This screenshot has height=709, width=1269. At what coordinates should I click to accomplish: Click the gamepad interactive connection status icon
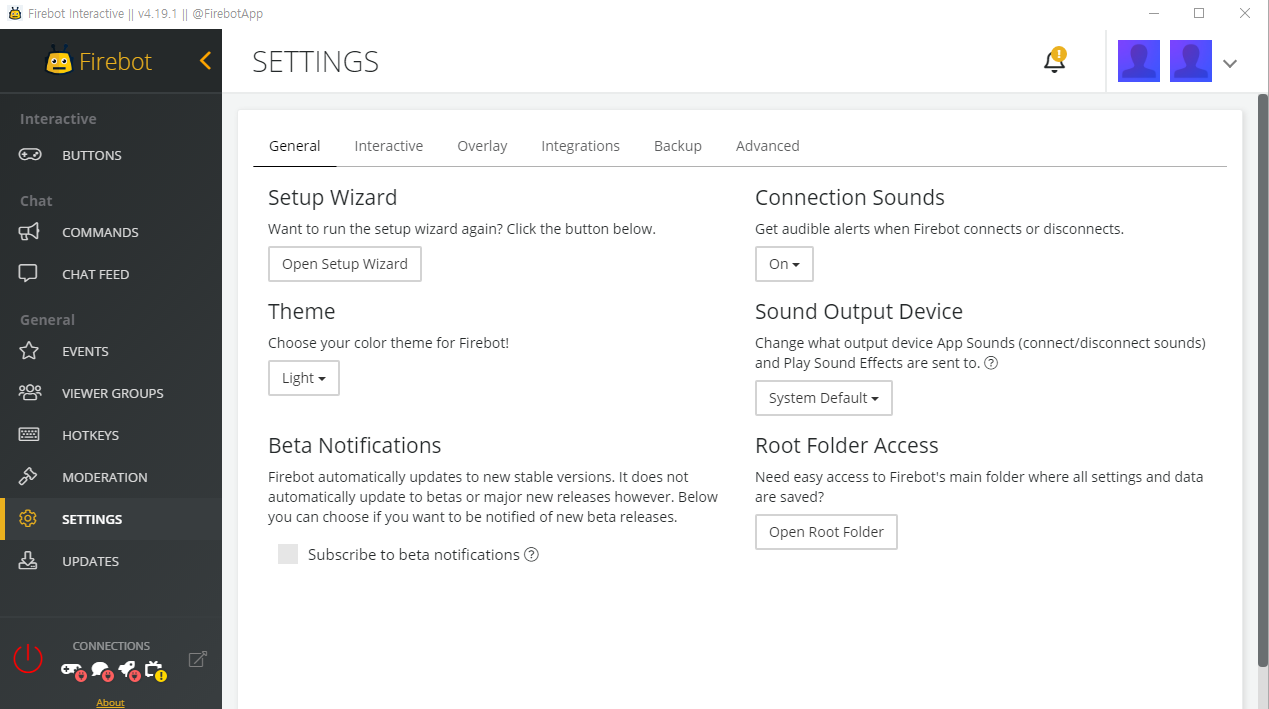(73, 670)
